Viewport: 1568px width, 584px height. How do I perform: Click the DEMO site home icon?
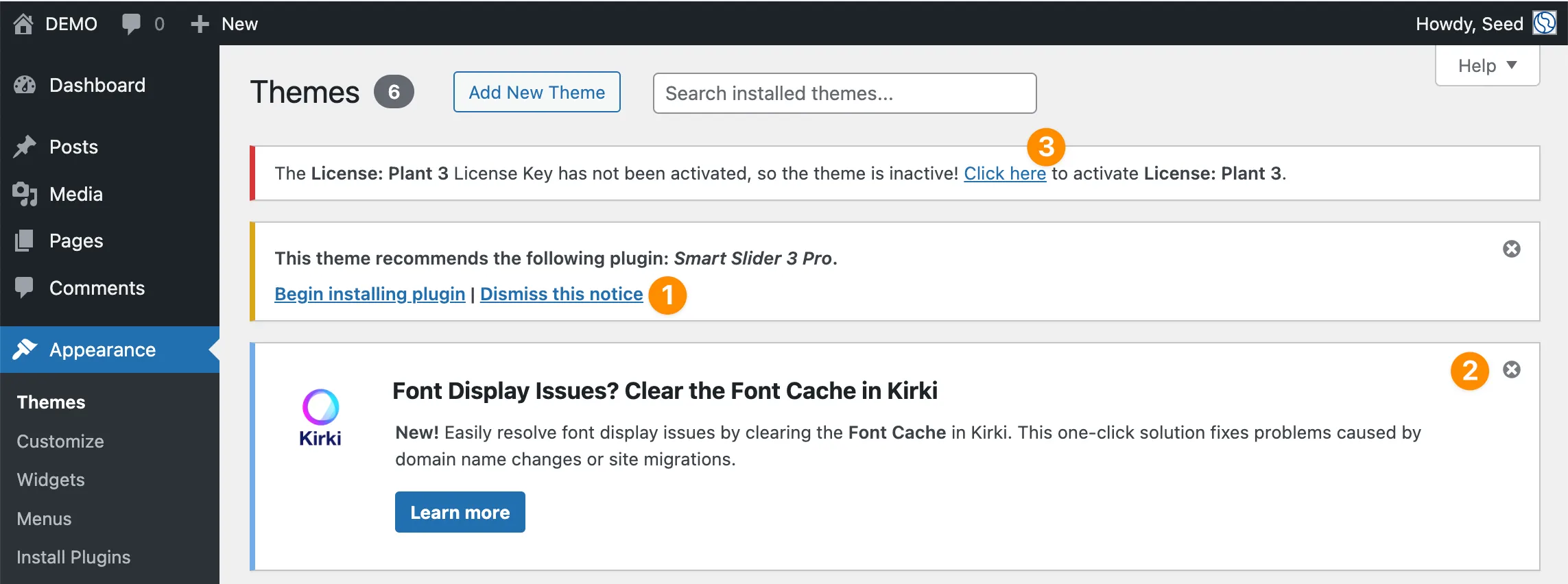(23, 24)
